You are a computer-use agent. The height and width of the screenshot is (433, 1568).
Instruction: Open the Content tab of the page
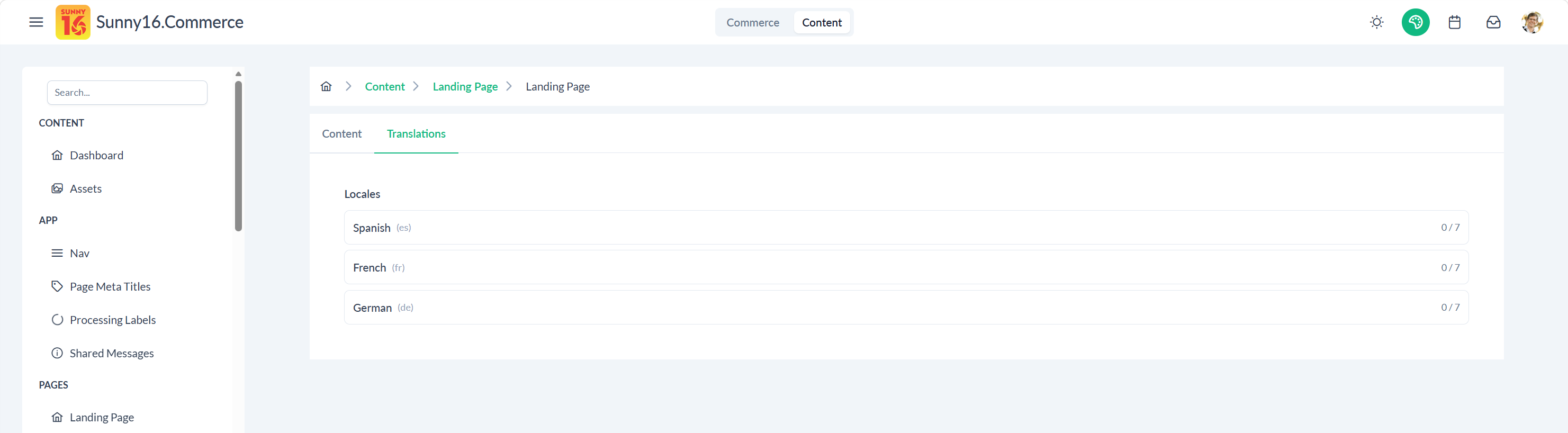tap(341, 133)
